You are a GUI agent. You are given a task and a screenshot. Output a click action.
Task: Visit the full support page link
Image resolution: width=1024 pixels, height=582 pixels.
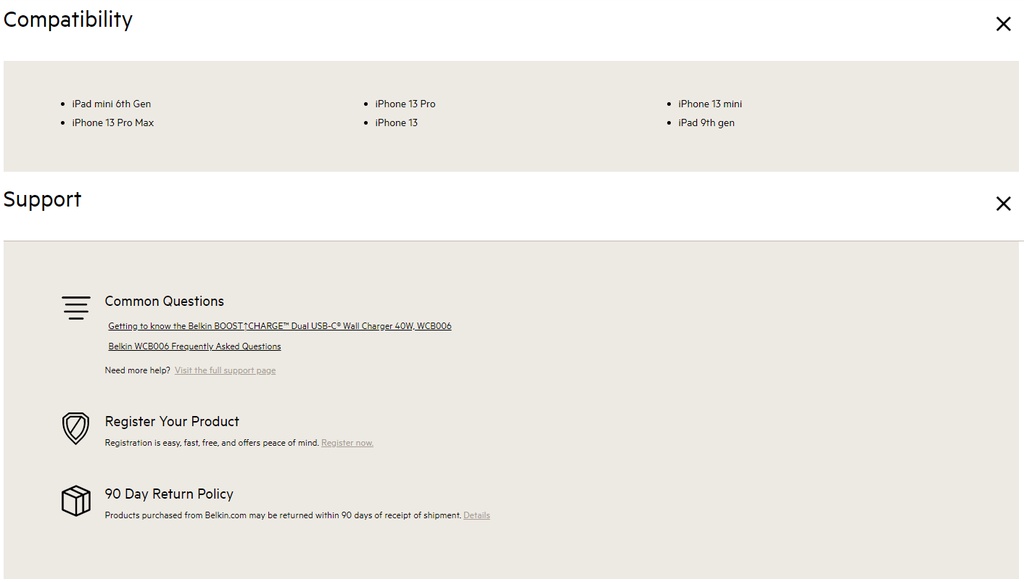point(225,371)
